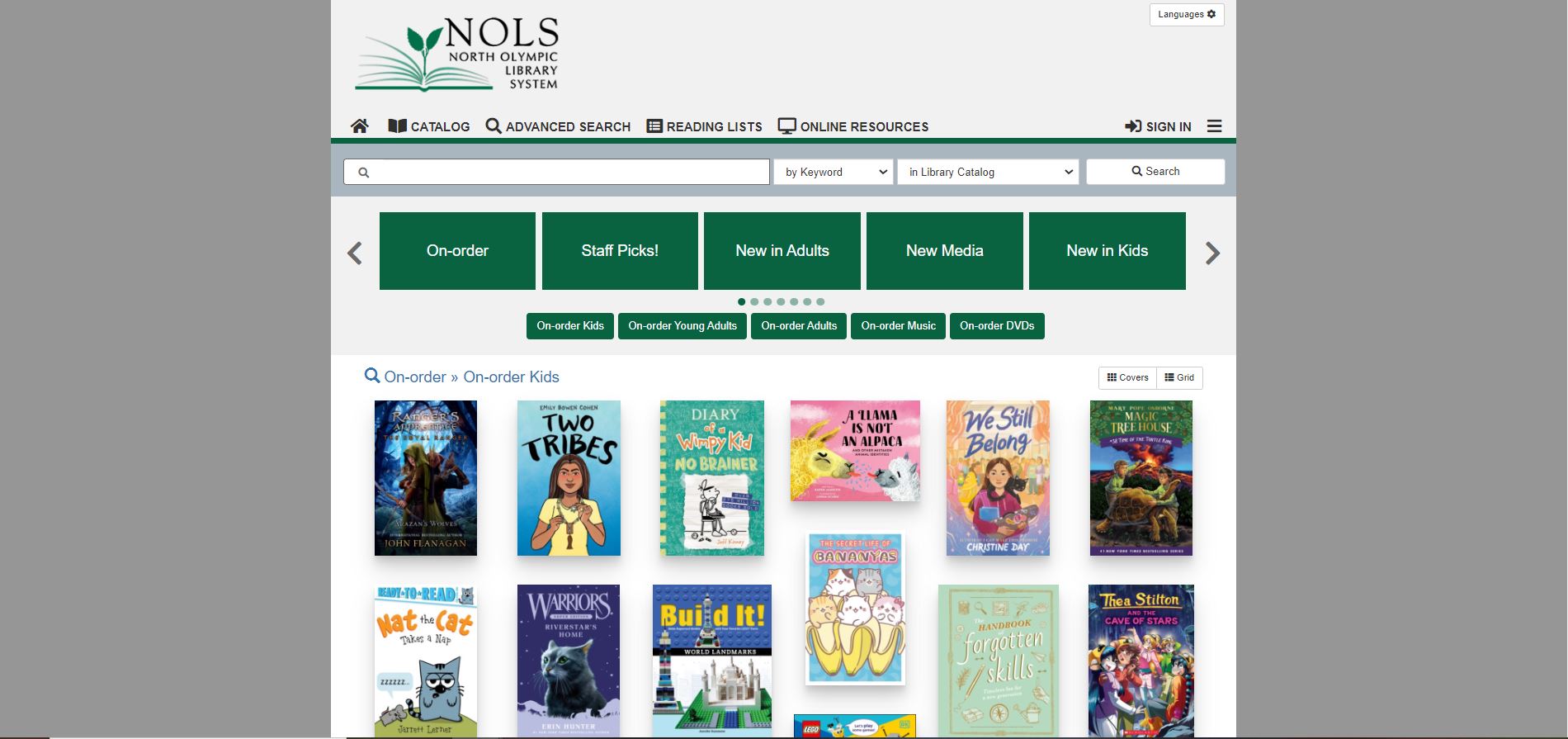The width and height of the screenshot is (1568, 739).
Task: Open the Languages settings button
Action: pyautogui.click(x=1187, y=14)
